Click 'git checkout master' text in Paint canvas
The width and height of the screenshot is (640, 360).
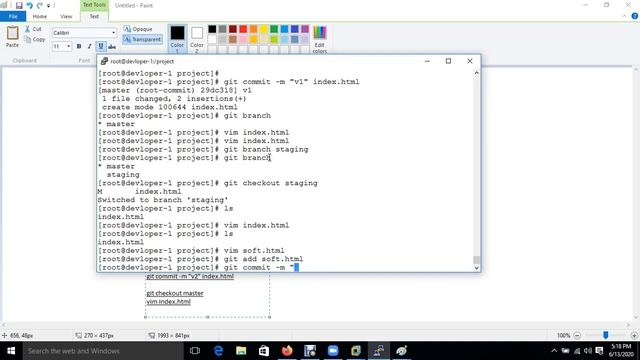click(175, 293)
